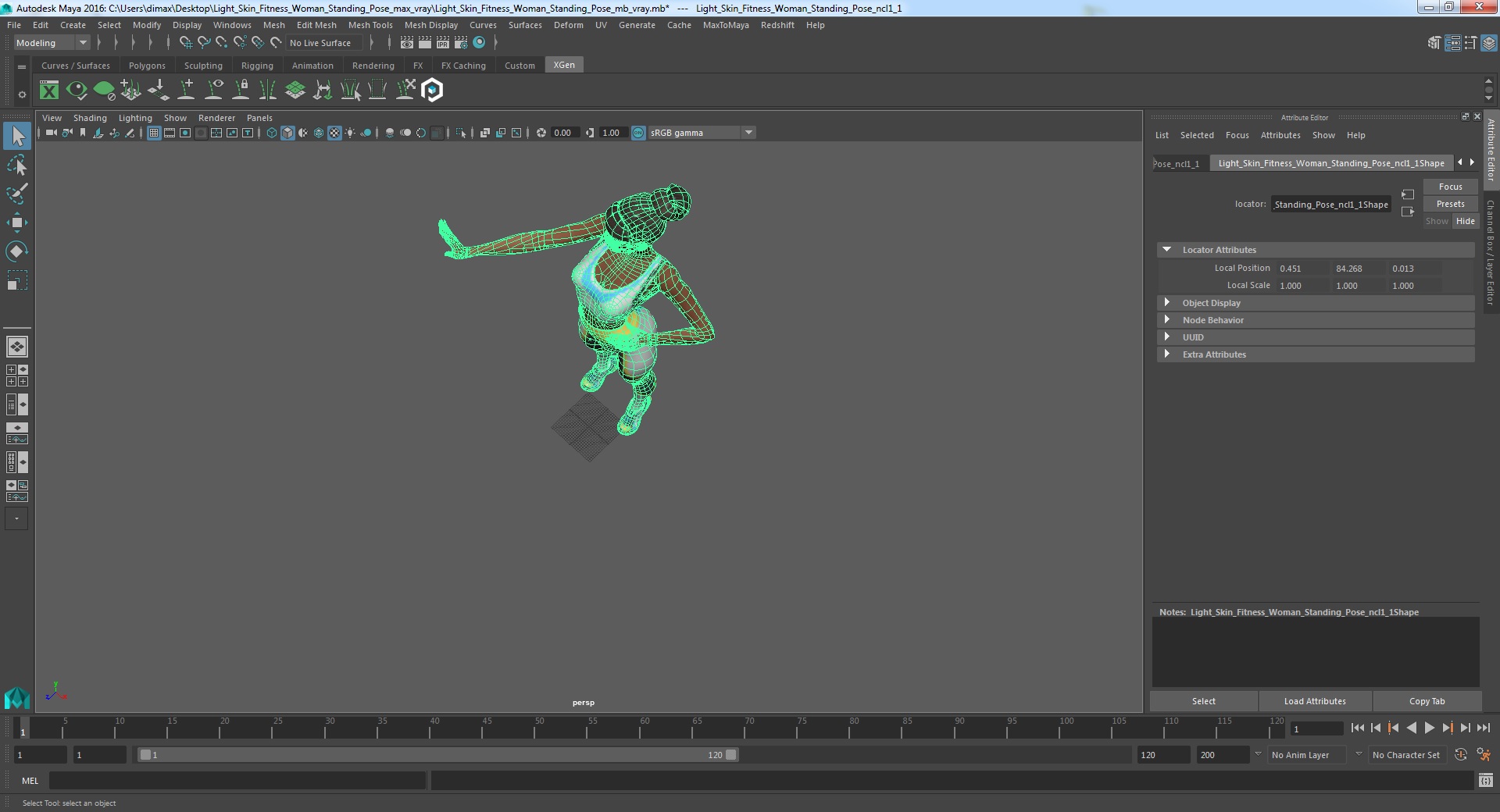Toggle textured display in viewport
The image size is (1500, 812).
[x=334, y=133]
